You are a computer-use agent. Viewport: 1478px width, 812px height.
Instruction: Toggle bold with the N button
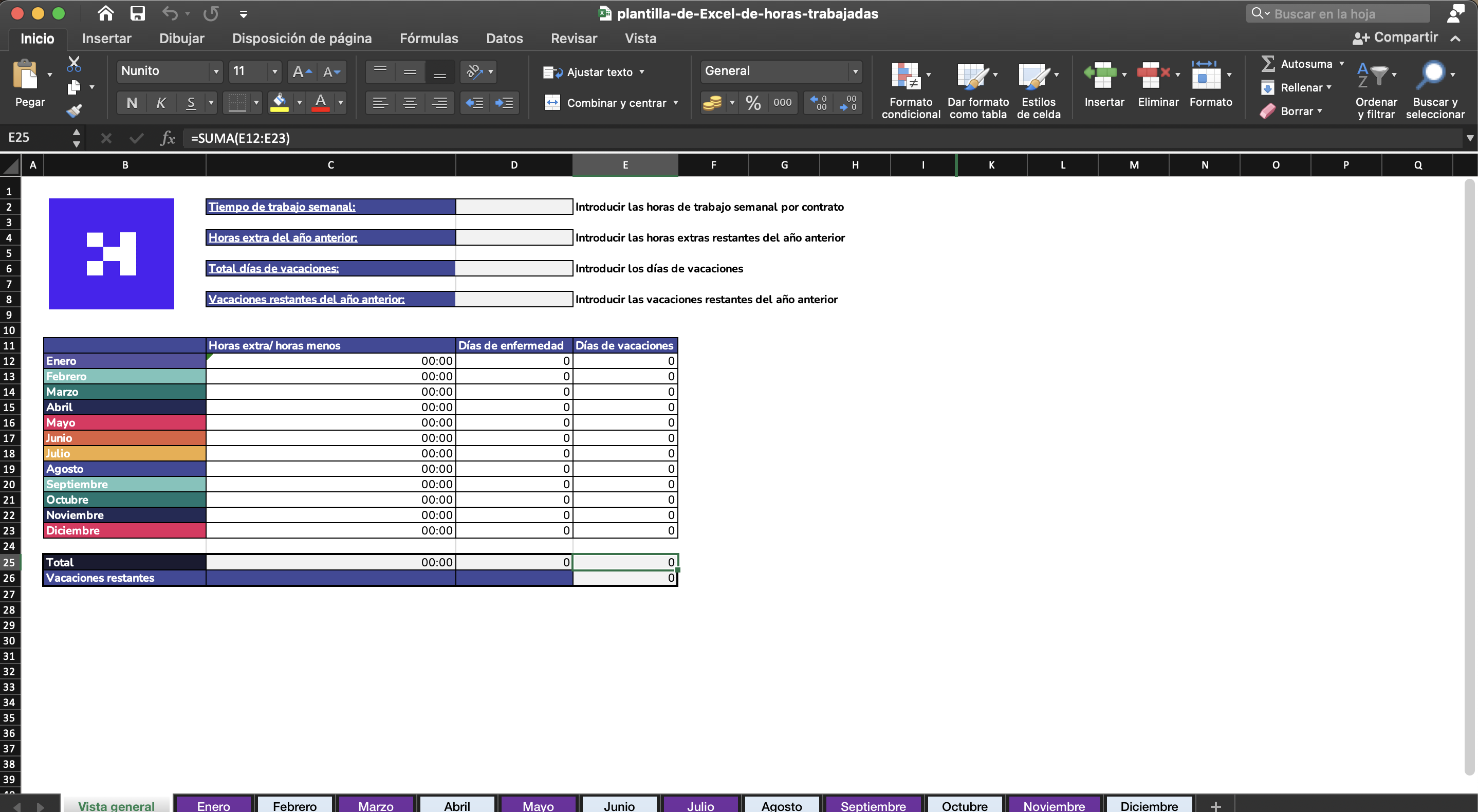tap(132, 102)
